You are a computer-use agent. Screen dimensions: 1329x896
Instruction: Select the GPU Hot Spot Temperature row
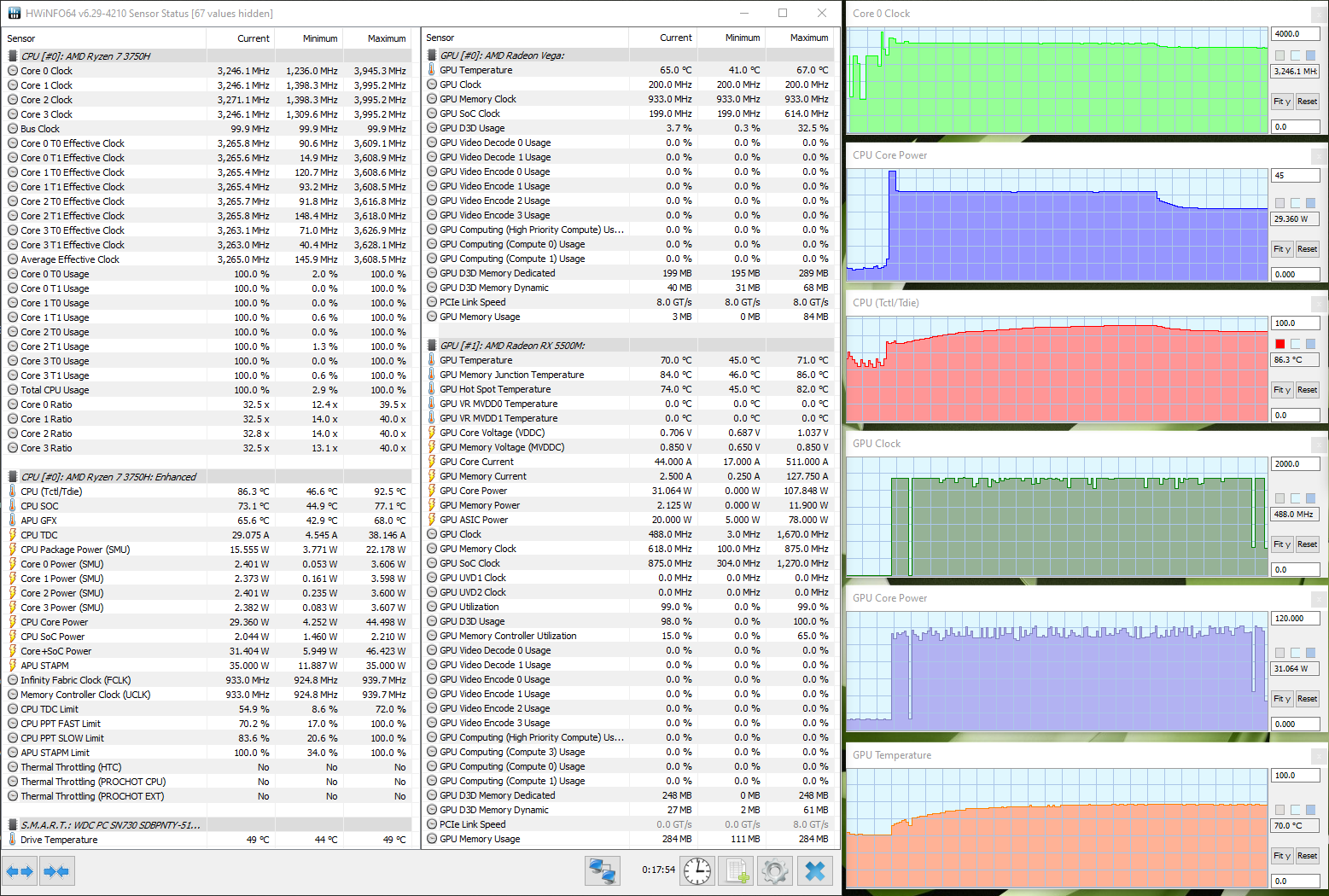(x=627, y=389)
